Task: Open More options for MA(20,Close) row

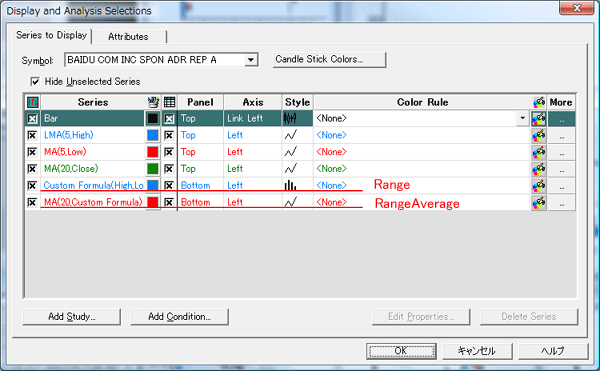Action: 562,169
